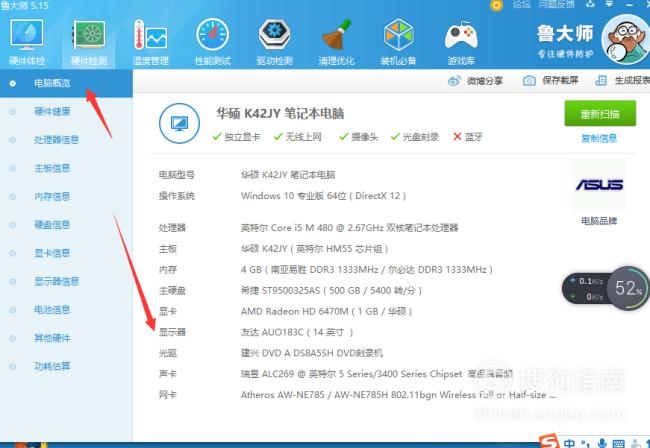Click the 华硕 K42JY 笔记本电脑 title
Image resolution: width=650 pixels, height=448 pixels.
(x=280, y=114)
